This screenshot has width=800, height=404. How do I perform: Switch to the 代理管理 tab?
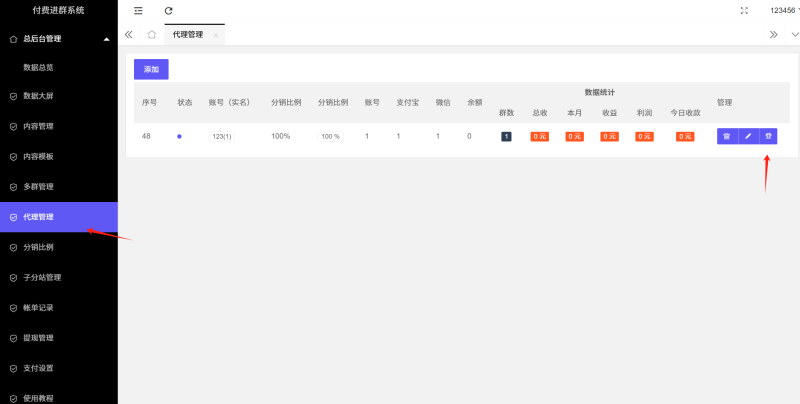187,34
